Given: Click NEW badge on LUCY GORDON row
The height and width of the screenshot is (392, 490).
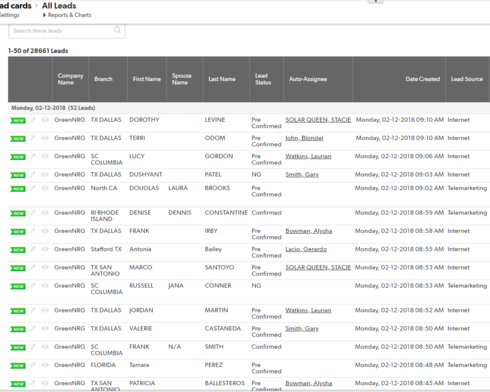Looking at the screenshot, I should [x=18, y=157].
